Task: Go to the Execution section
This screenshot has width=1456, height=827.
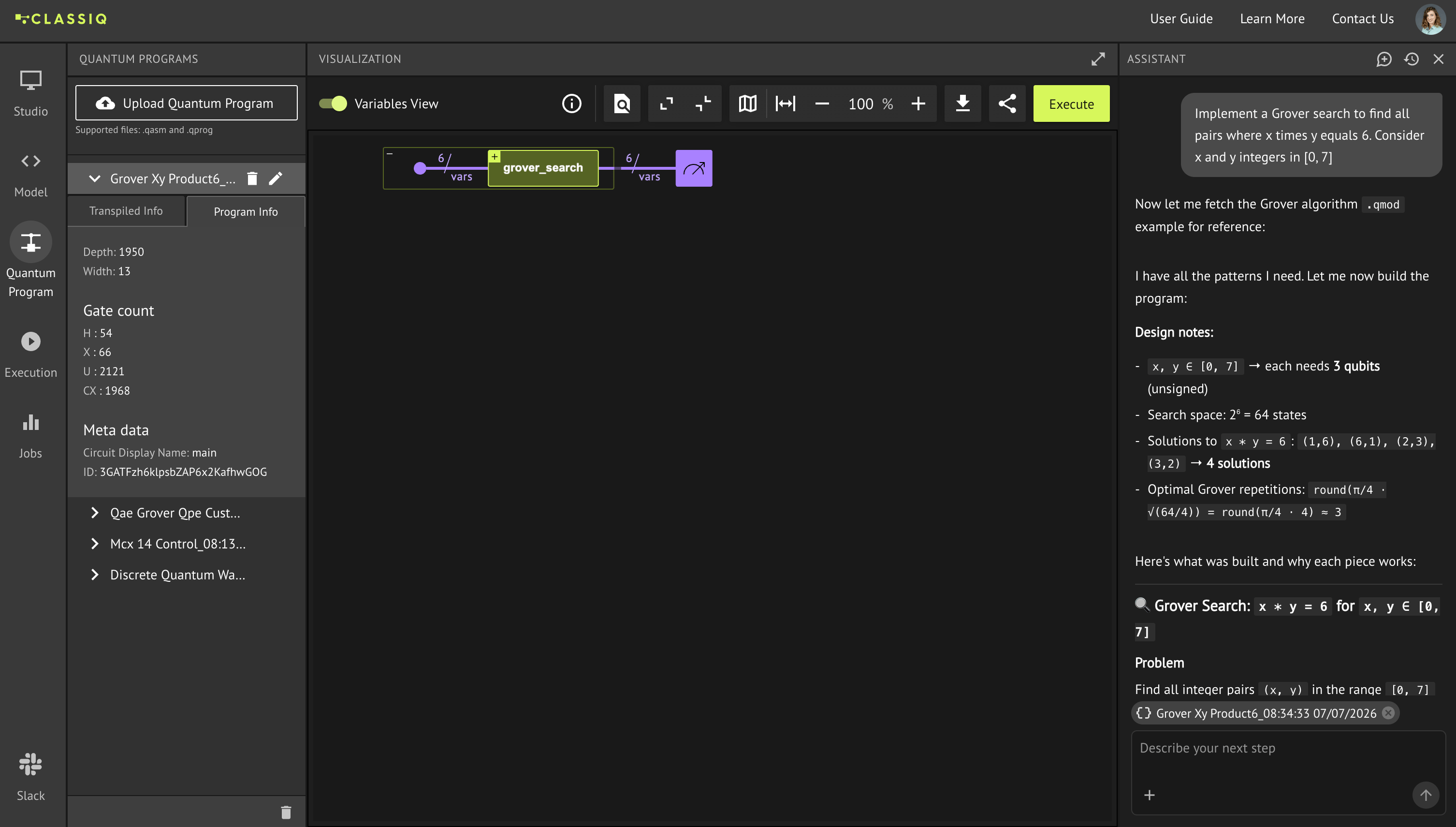Action: pyautogui.click(x=30, y=355)
